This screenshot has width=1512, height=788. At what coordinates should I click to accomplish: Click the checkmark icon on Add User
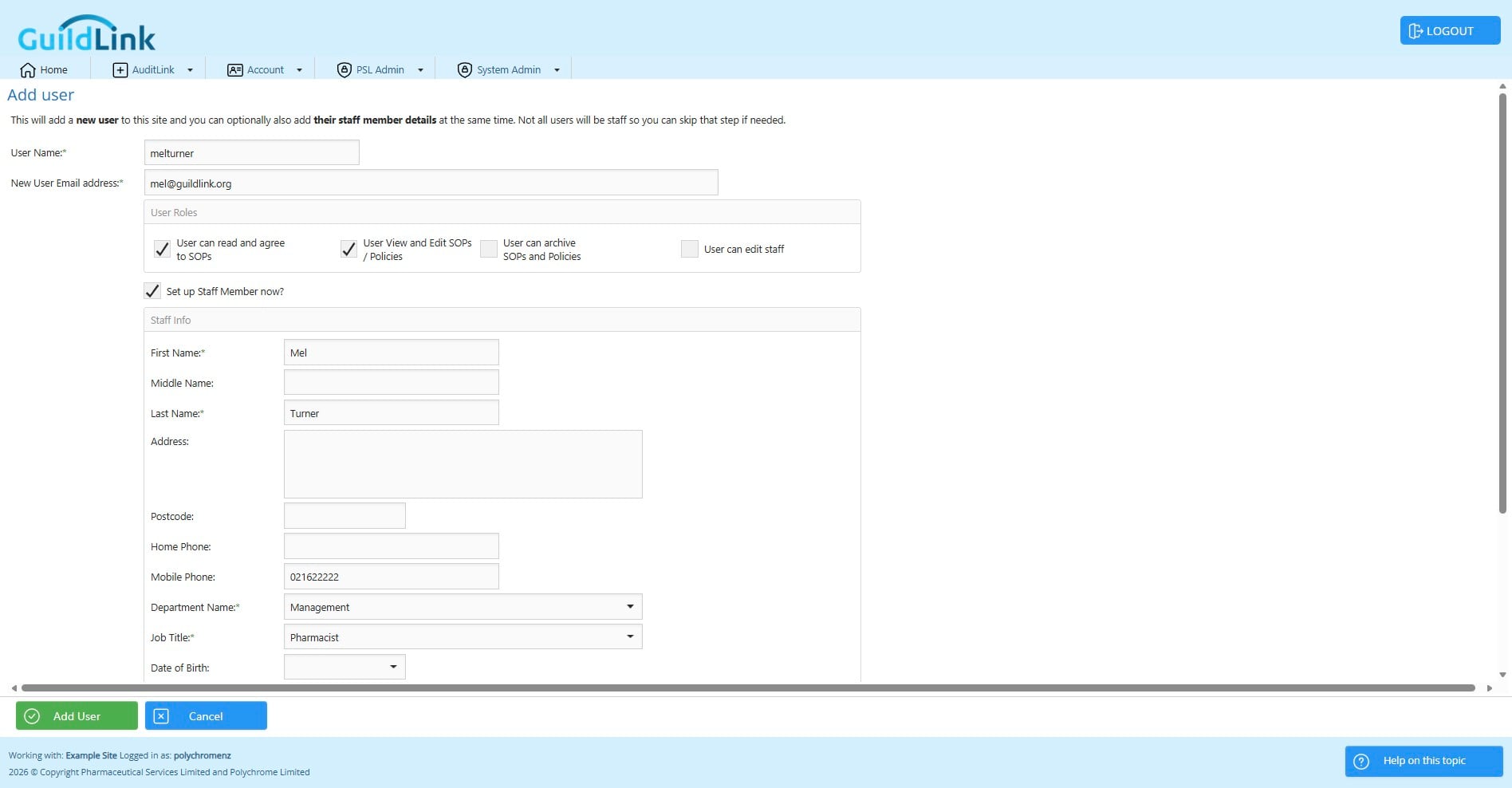click(x=32, y=716)
